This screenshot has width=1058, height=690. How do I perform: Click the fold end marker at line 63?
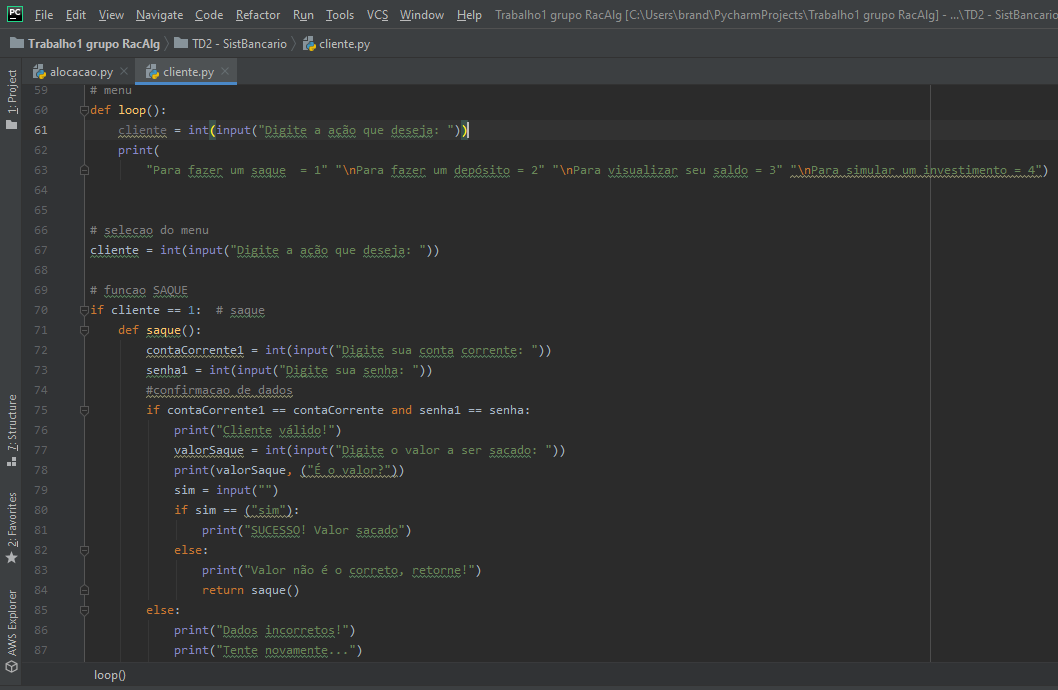click(x=84, y=170)
